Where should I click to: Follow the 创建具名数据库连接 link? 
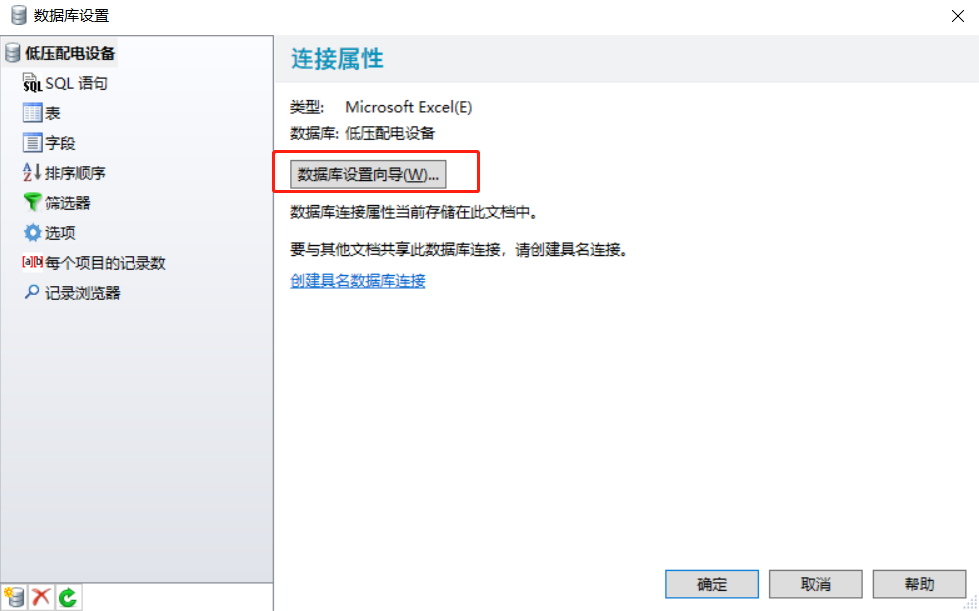pyautogui.click(x=358, y=281)
